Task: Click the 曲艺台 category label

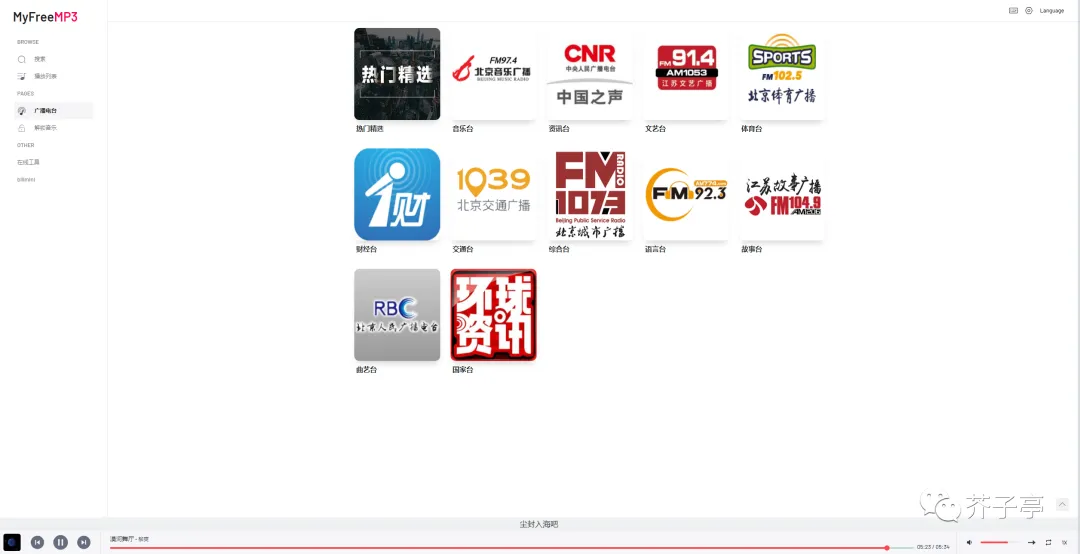Action: coord(366,370)
